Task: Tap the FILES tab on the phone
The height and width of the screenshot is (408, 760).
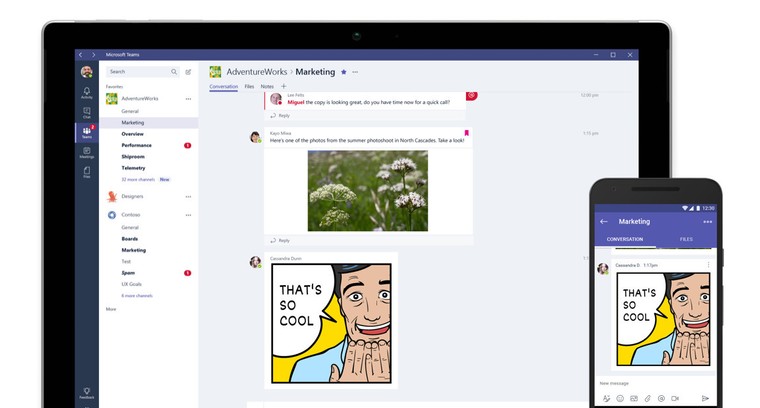Action: [686, 239]
